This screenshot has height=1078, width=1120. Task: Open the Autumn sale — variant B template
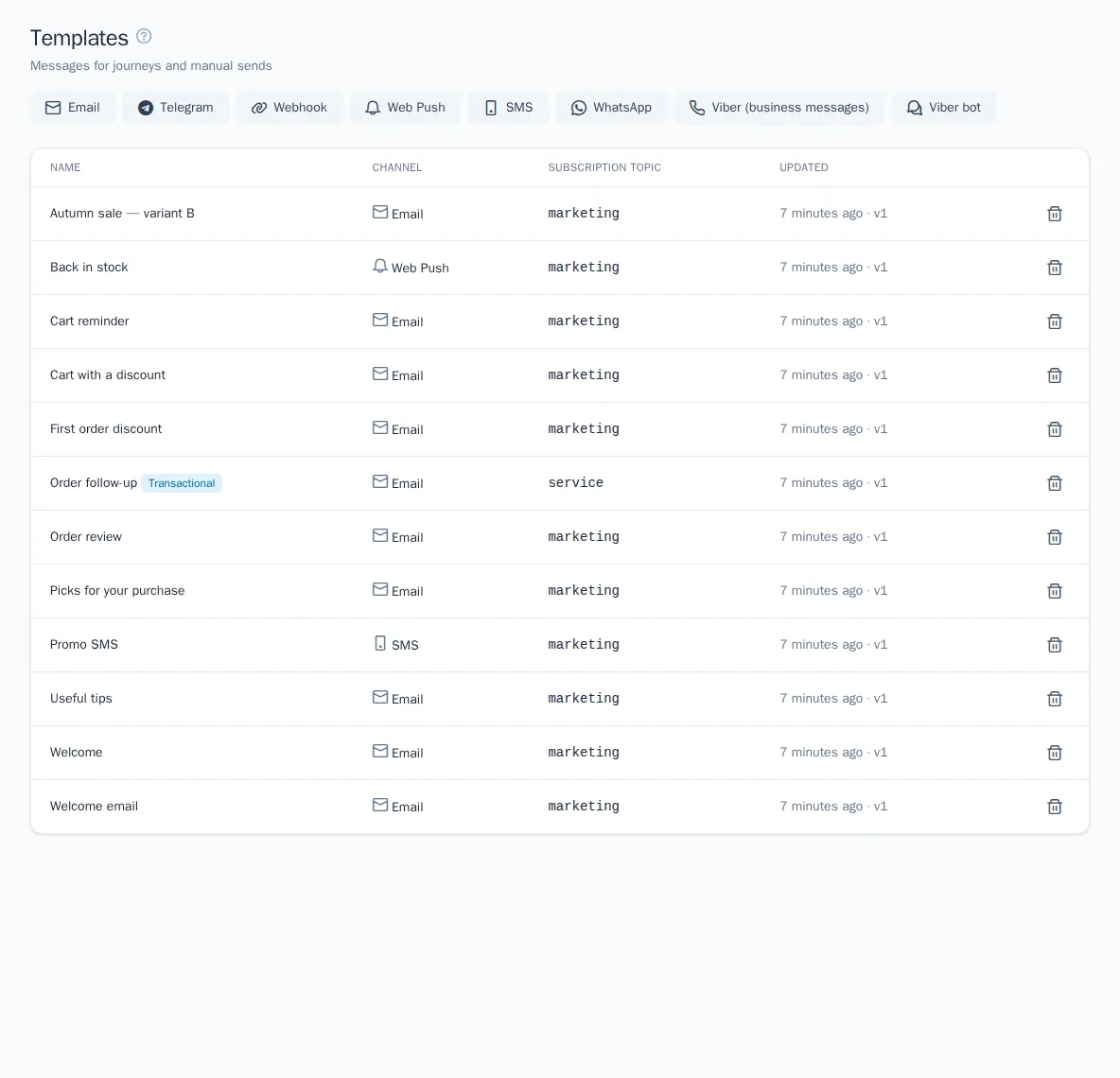(x=122, y=214)
